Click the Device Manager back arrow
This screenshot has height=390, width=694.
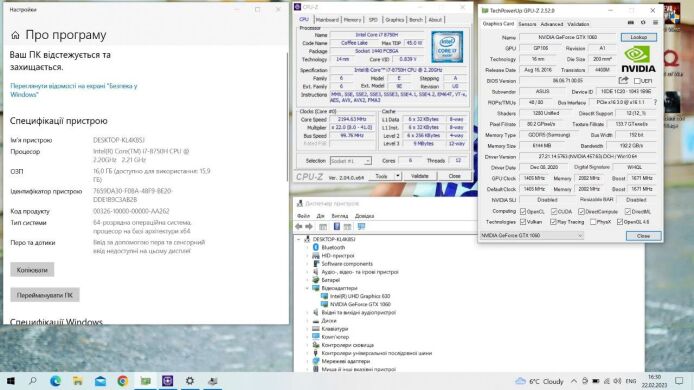(x=299, y=227)
